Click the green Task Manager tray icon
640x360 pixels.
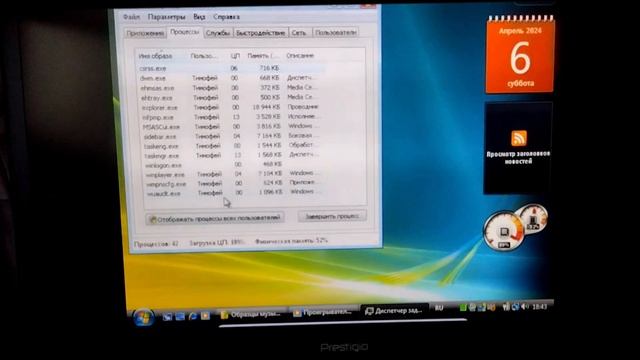click(463, 308)
